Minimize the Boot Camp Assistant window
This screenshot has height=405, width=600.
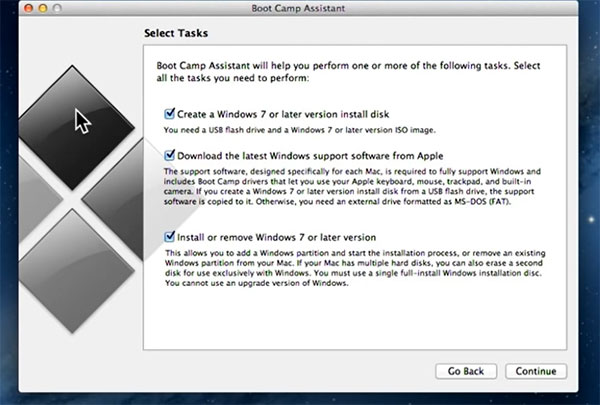point(43,8)
